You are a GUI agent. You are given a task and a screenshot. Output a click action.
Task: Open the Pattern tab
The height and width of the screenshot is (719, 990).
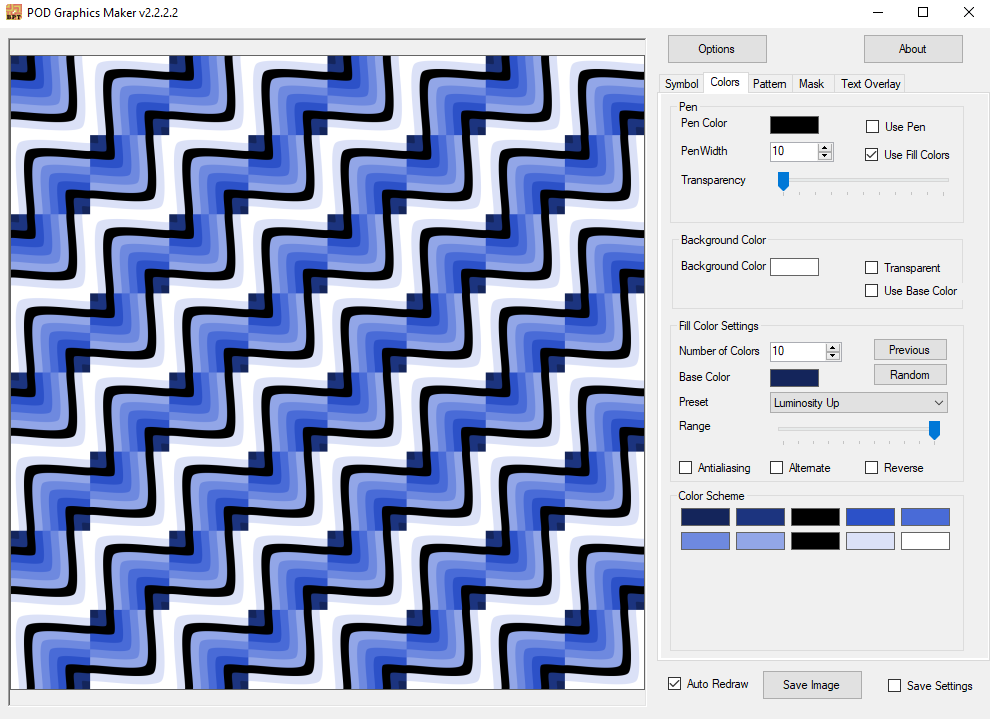770,84
